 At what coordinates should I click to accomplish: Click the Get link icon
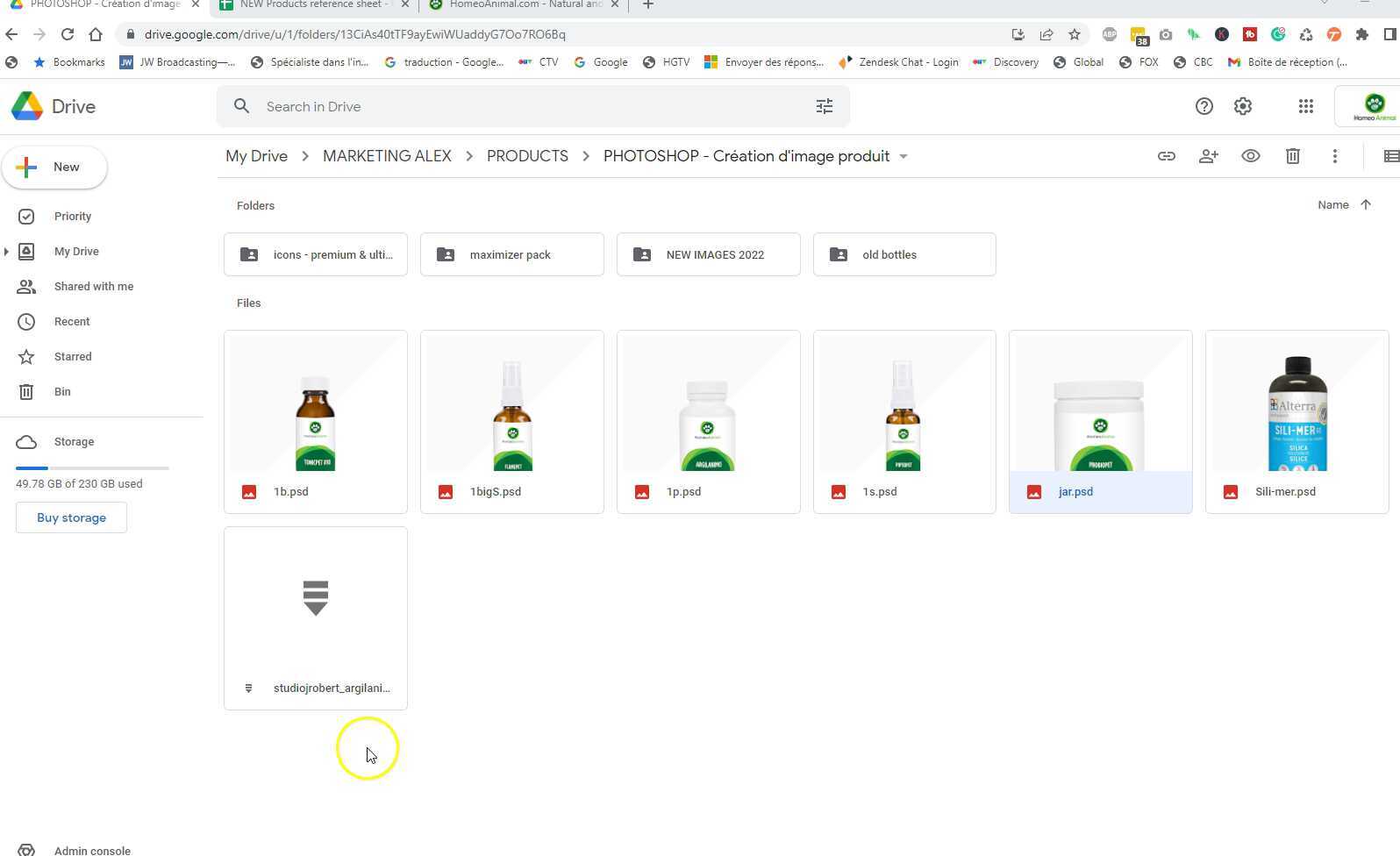tap(1166, 156)
